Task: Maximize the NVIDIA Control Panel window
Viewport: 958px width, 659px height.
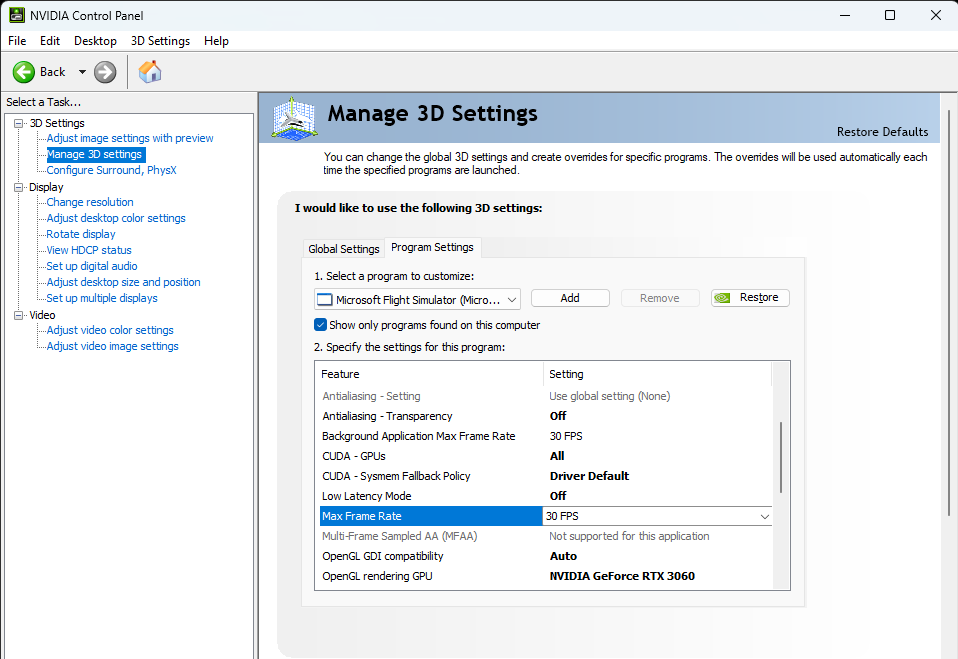Action: [x=890, y=15]
